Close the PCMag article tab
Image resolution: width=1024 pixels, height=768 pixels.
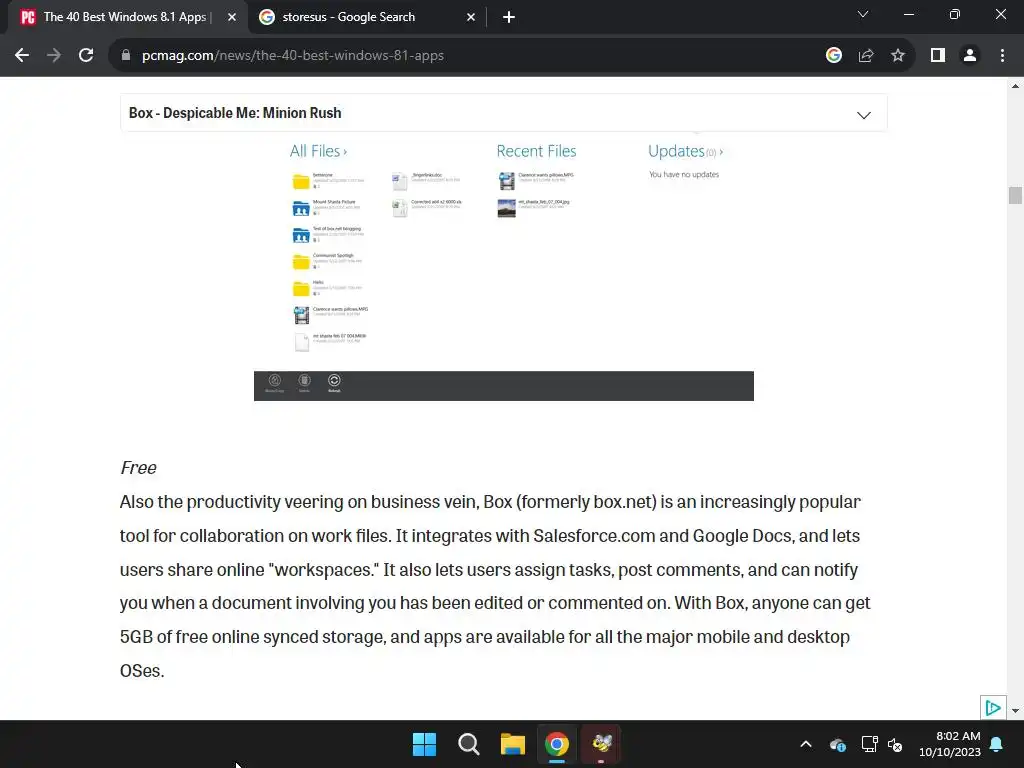pos(232,18)
